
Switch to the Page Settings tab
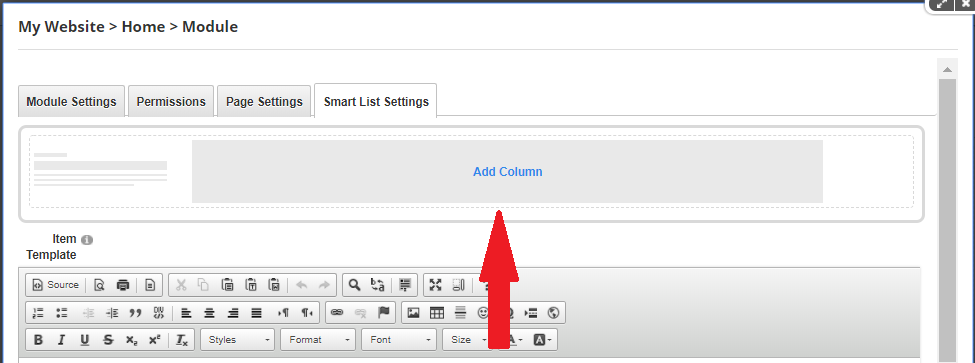(x=264, y=101)
